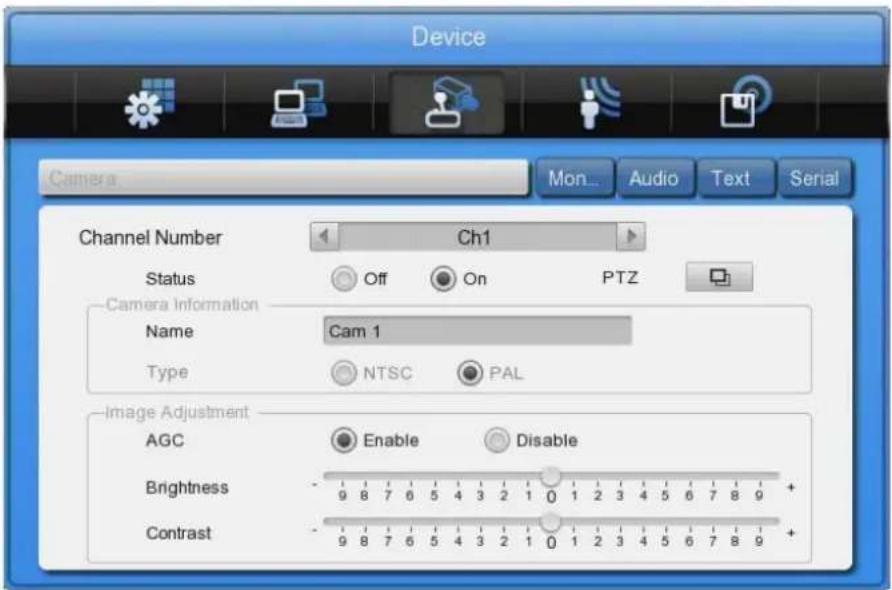Click Contrast plus sign
The width and height of the screenshot is (892, 590).
(791, 533)
